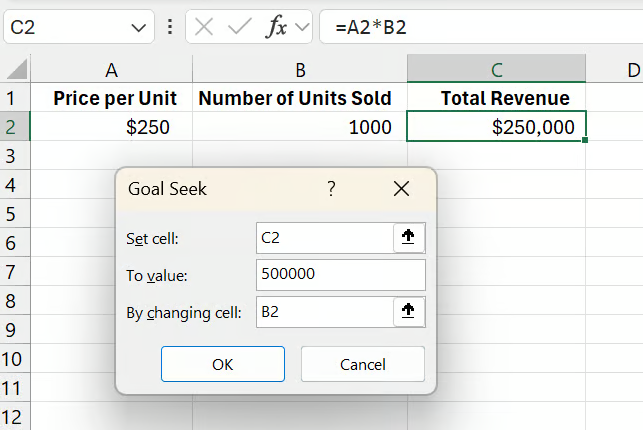The width and height of the screenshot is (643, 430).
Task: Select row 2 header
Action: tap(14, 127)
